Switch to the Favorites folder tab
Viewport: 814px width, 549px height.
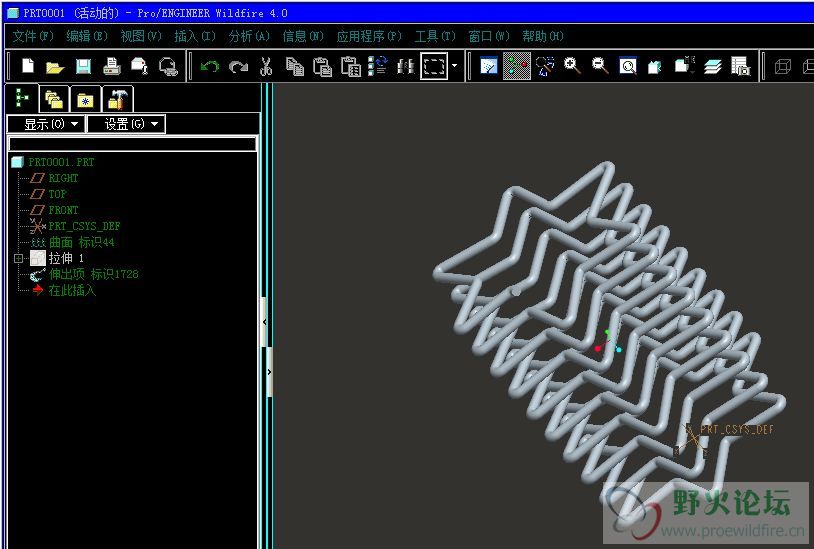click(x=86, y=99)
